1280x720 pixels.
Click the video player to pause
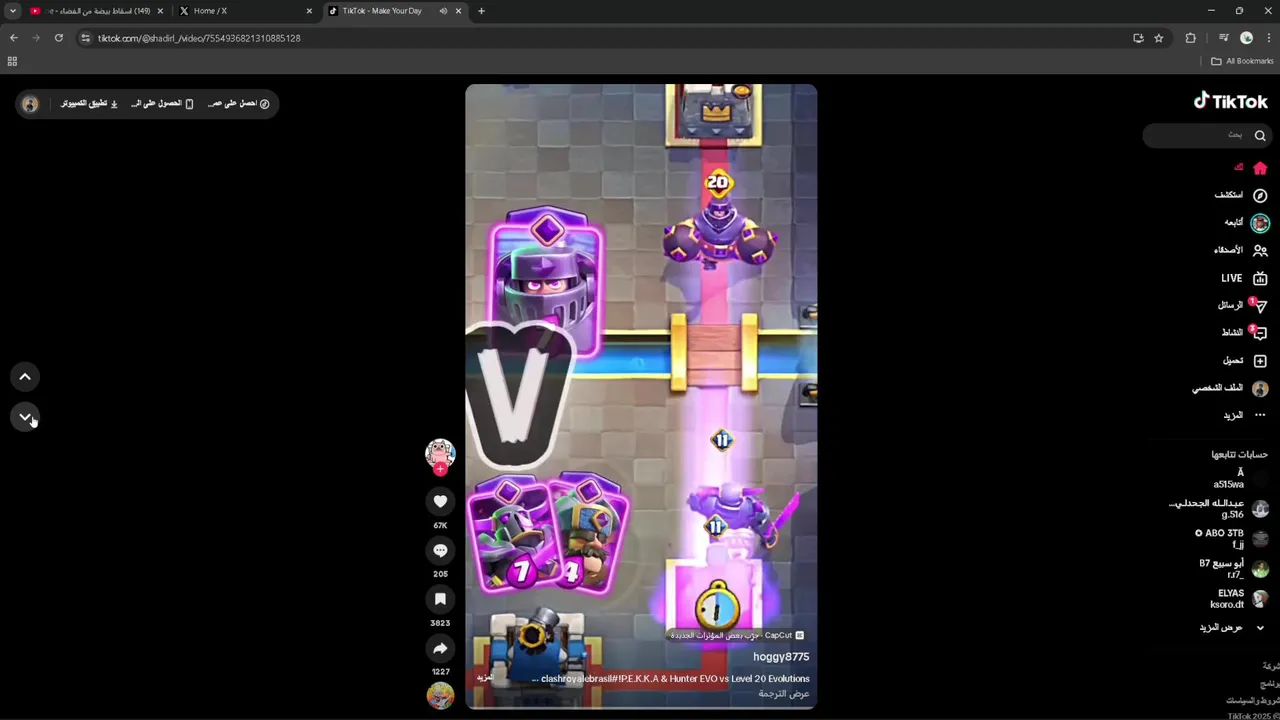point(641,397)
